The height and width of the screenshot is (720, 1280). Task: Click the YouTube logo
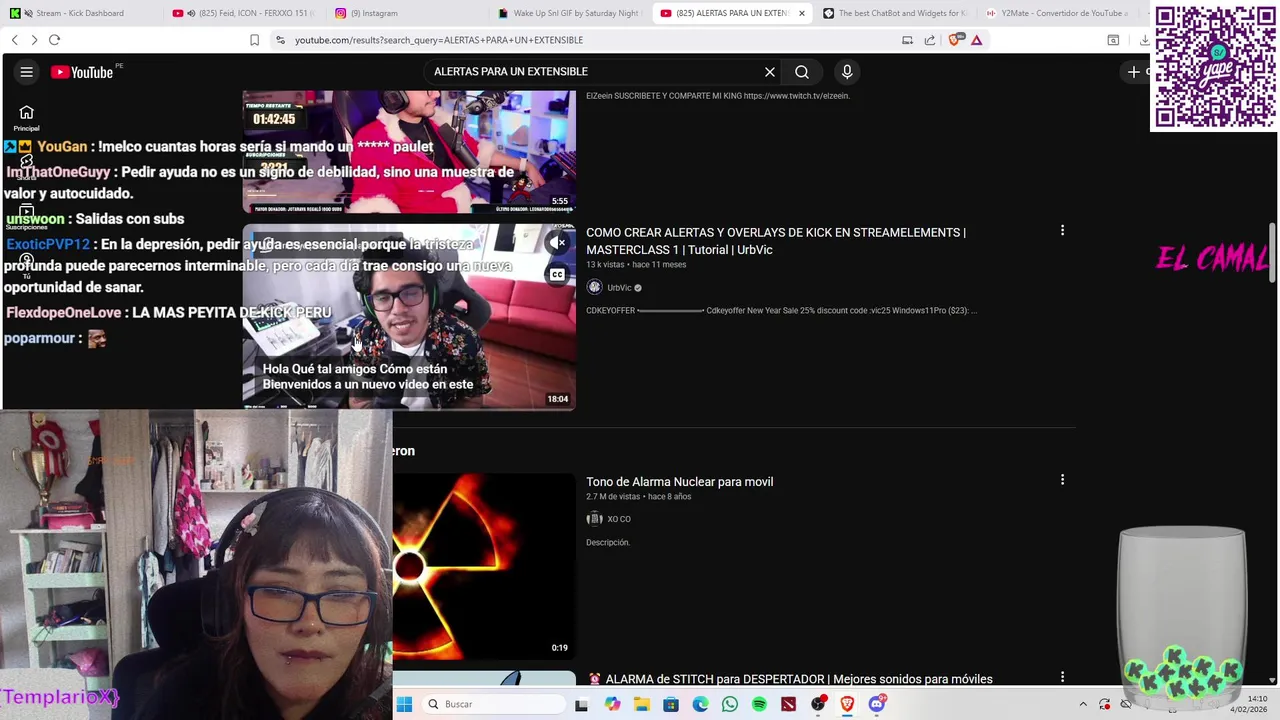click(x=82, y=72)
